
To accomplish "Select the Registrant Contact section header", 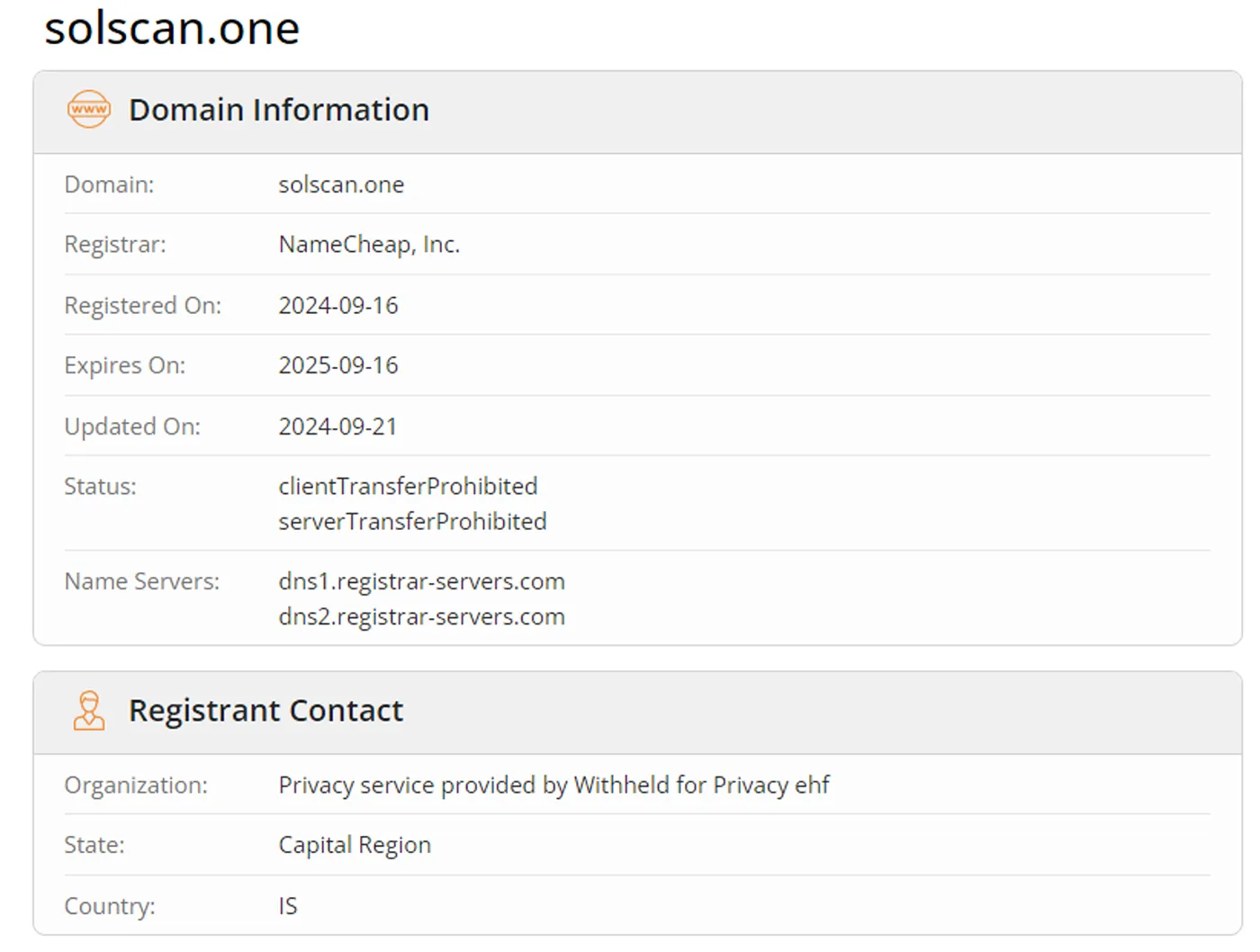I will 265,711.
